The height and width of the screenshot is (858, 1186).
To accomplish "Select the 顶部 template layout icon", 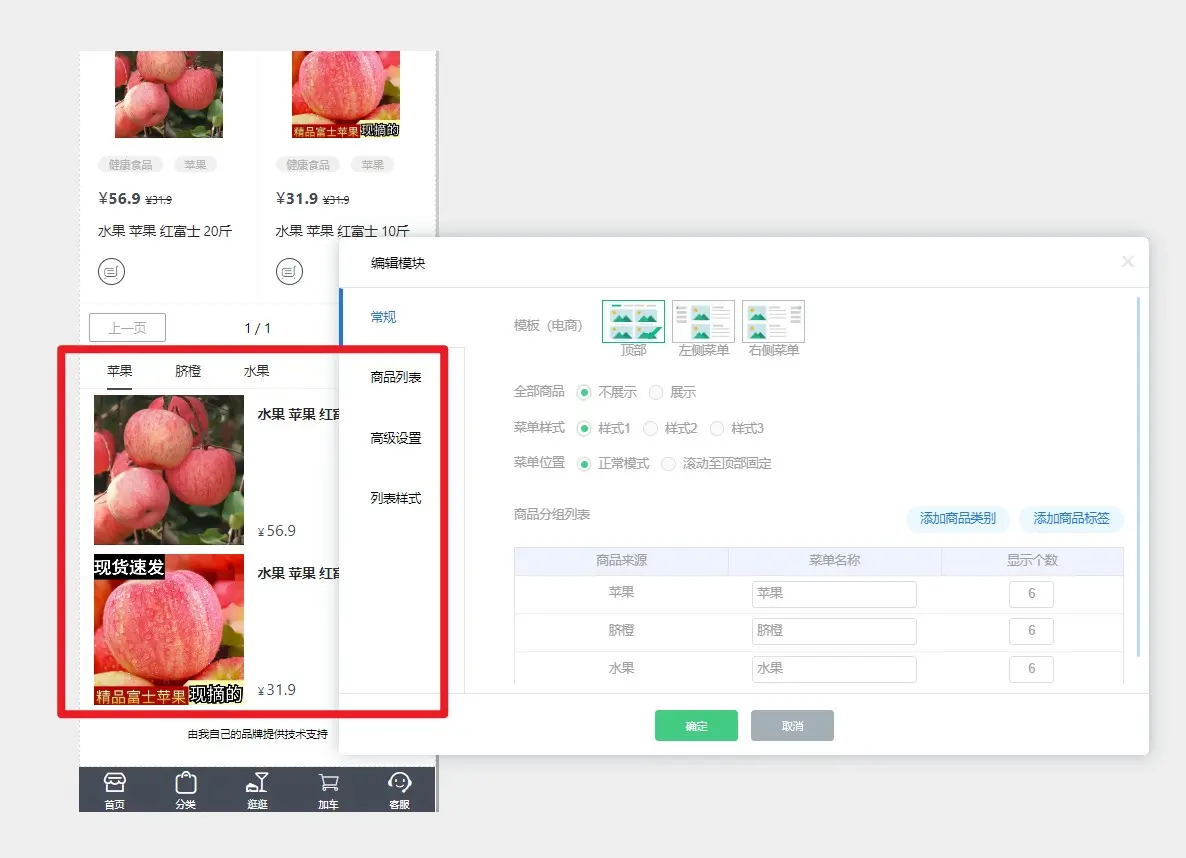I will coord(633,322).
